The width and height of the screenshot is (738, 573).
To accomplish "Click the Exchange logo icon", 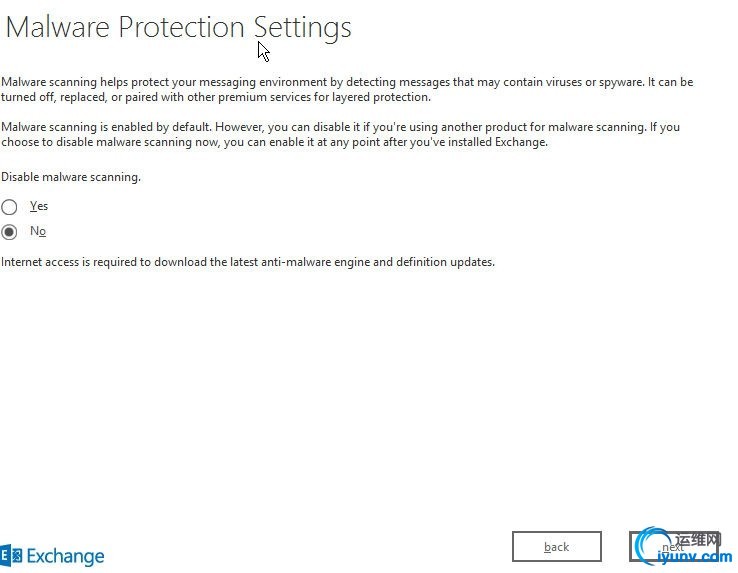I will [11, 556].
